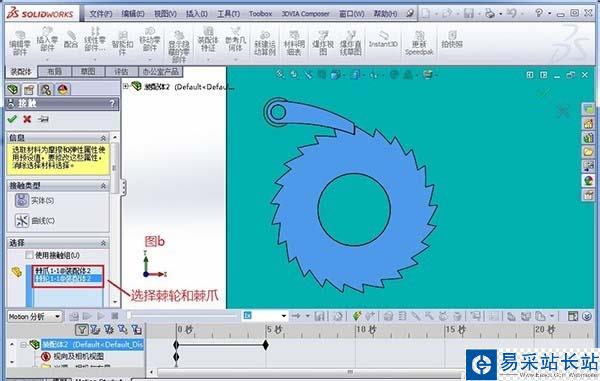Open the FeatureManager design tree tab
Viewport: 600px width, 381px height.
13,90
